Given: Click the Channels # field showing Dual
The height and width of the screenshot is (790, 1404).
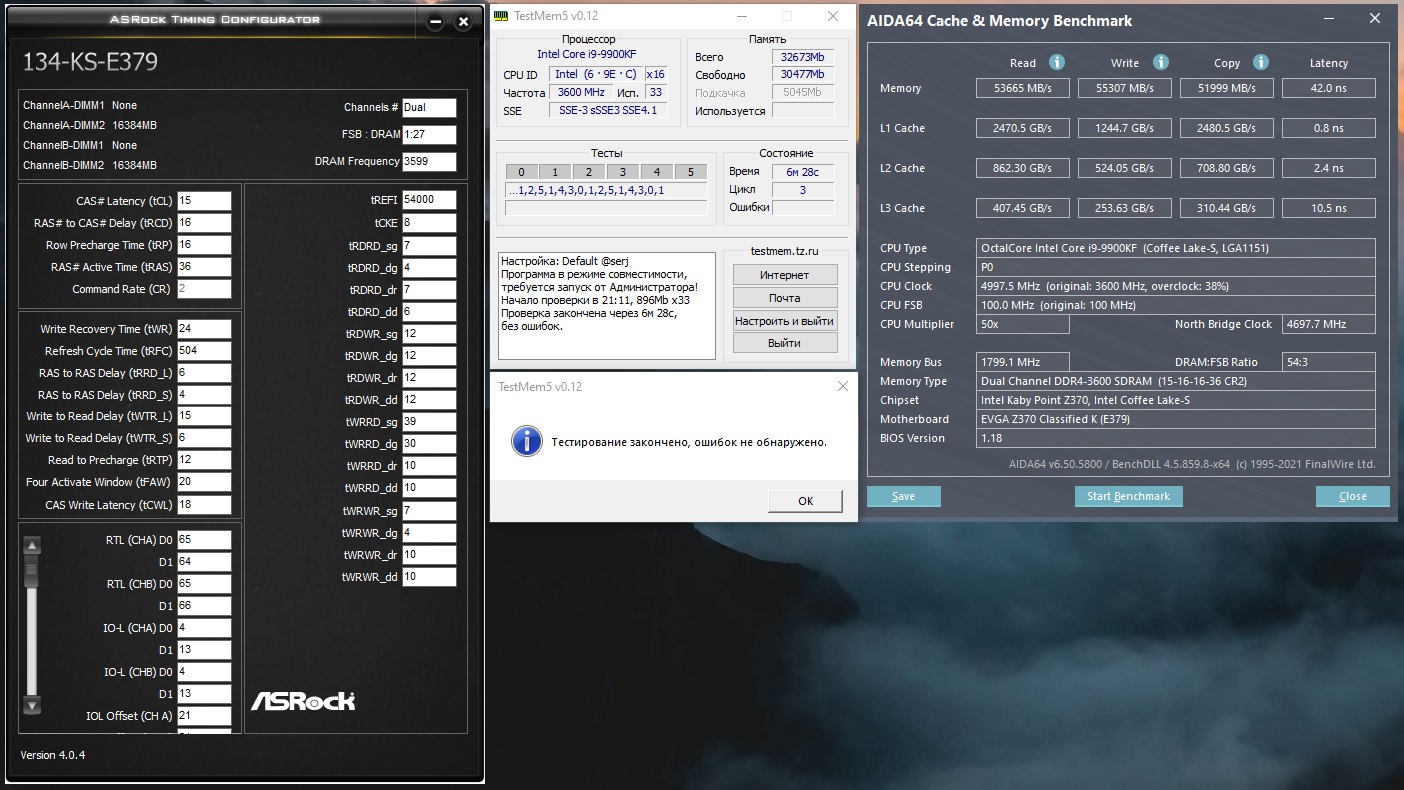Looking at the screenshot, I should (x=429, y=108).
